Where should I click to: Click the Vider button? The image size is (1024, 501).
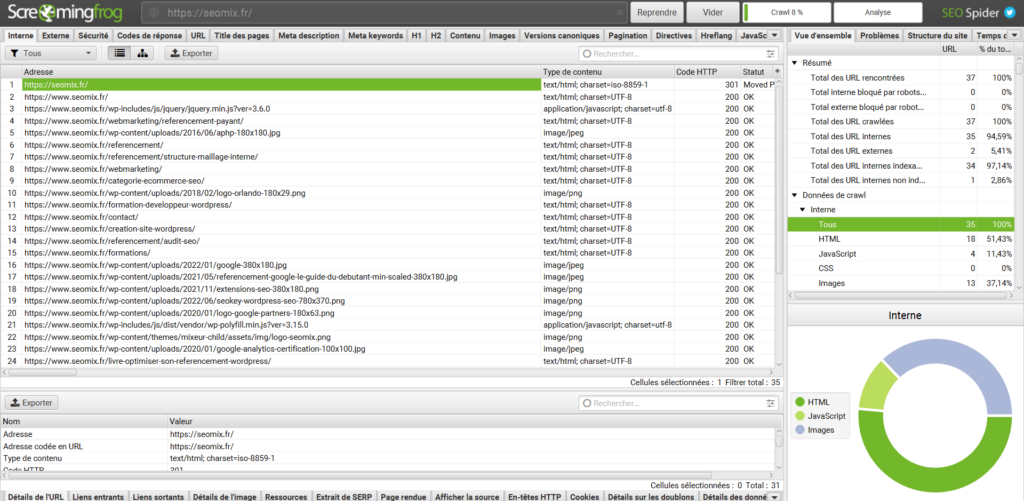pyautogui.click(x=713, y=12)
